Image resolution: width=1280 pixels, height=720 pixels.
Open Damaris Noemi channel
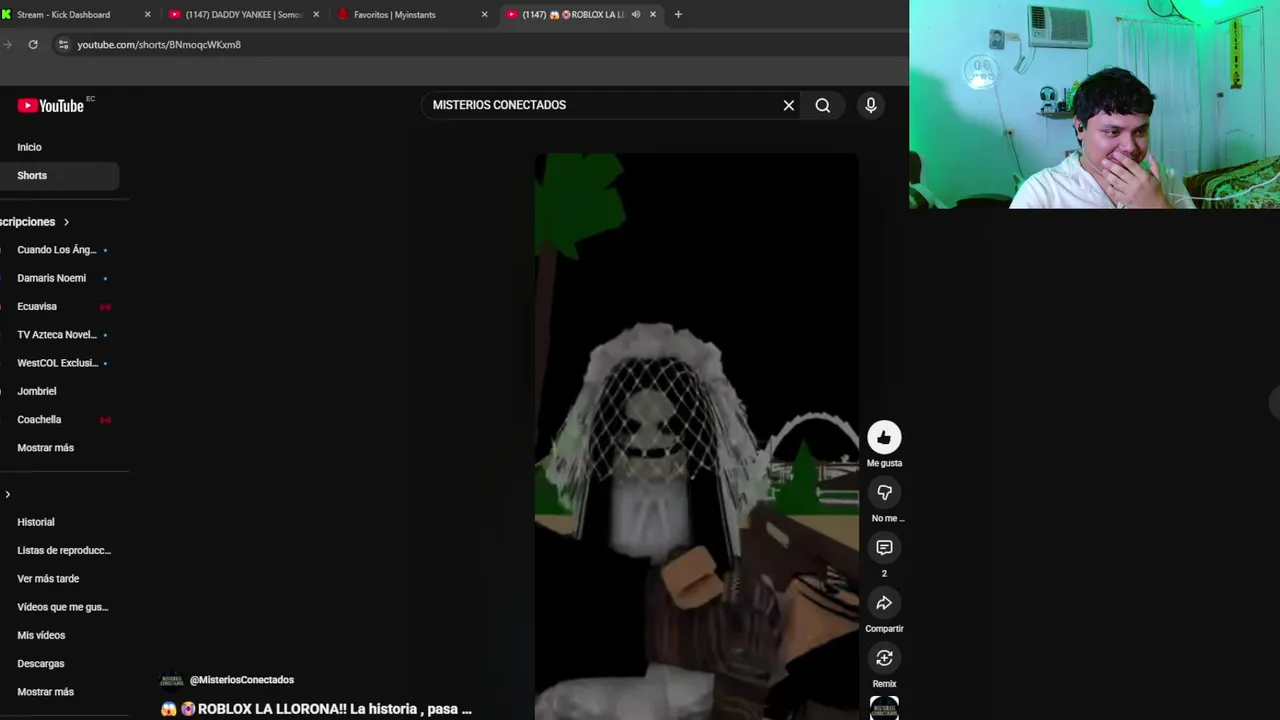pos(51,278)
